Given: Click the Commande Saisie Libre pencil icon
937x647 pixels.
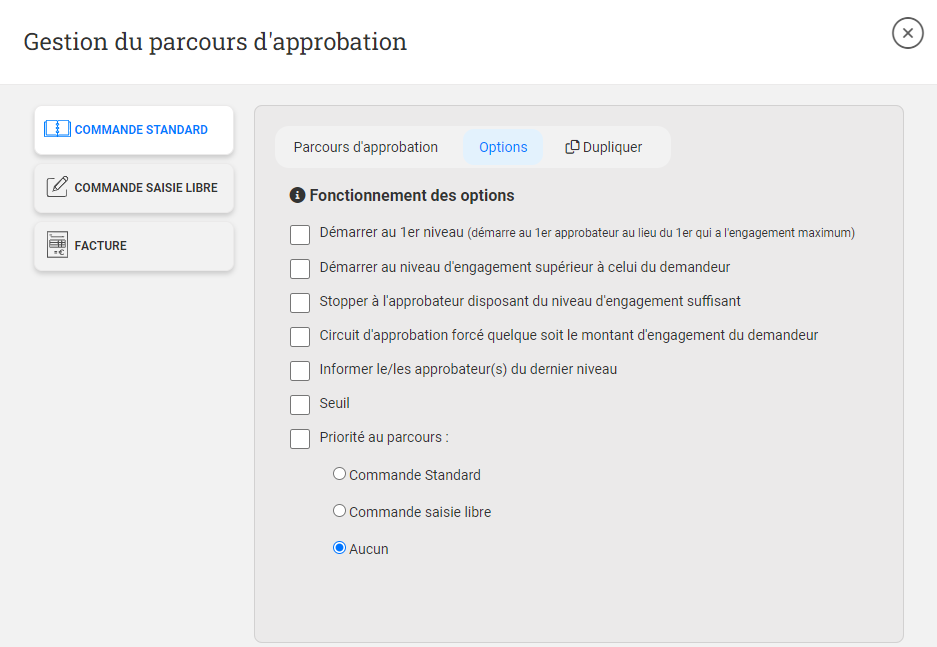Looking at the screenshot, I should (58, 187).
